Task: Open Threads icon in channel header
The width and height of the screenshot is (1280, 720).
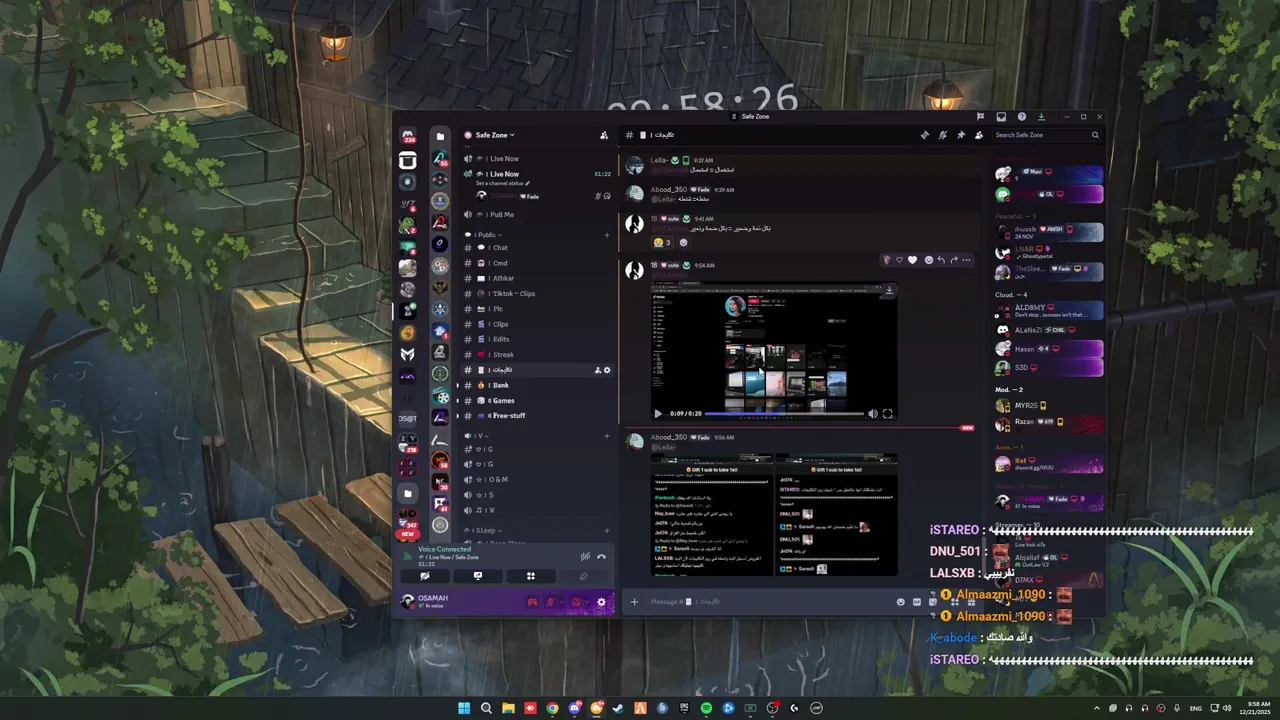Action: pos(925,135)
